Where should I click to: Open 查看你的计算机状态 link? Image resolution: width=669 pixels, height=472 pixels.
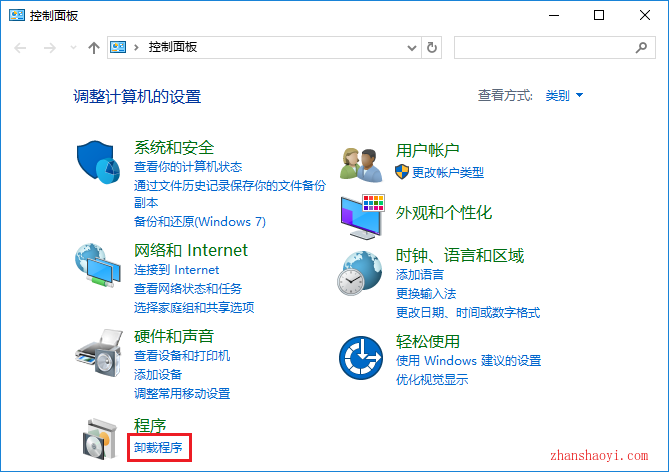click(188, 166)
